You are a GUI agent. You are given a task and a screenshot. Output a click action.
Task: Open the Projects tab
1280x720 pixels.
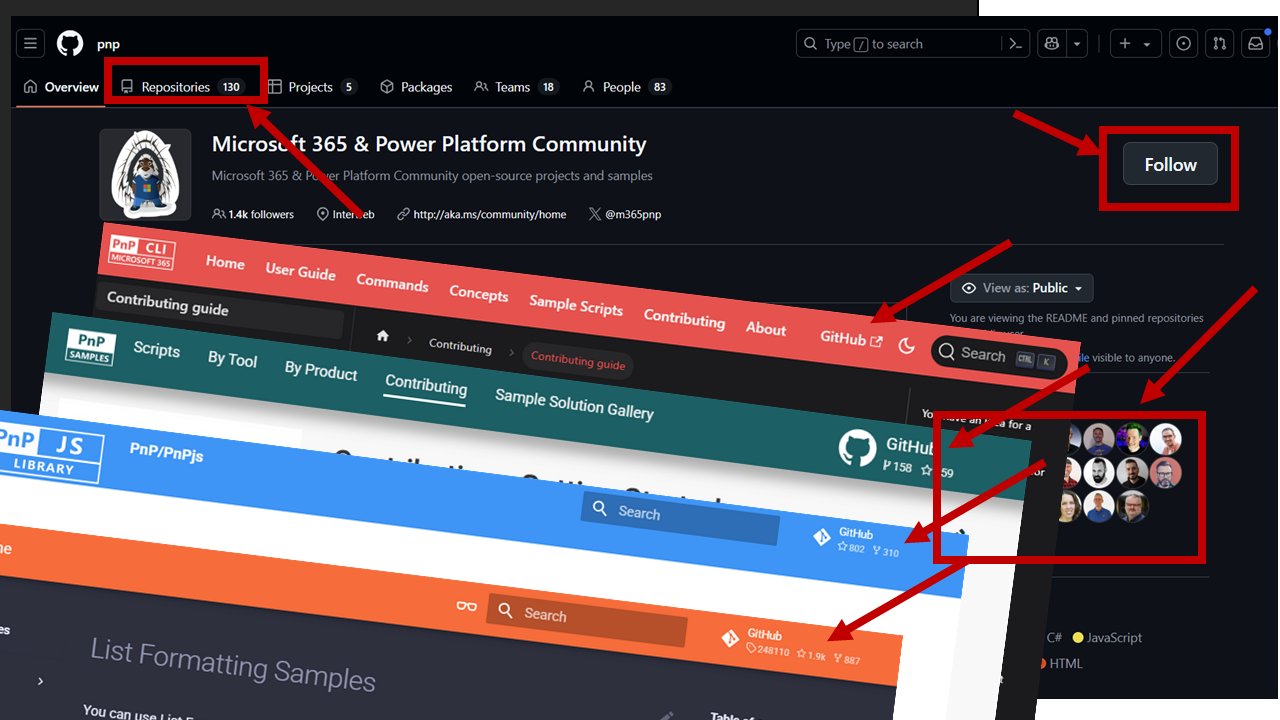click(x=312, y=87)
